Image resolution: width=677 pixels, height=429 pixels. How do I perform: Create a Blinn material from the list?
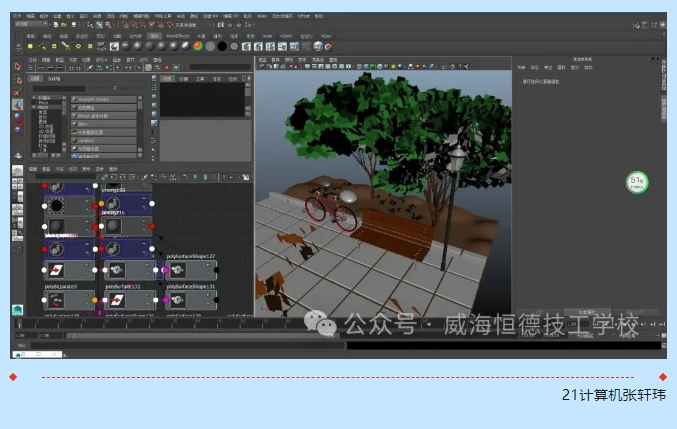(104, 124)
